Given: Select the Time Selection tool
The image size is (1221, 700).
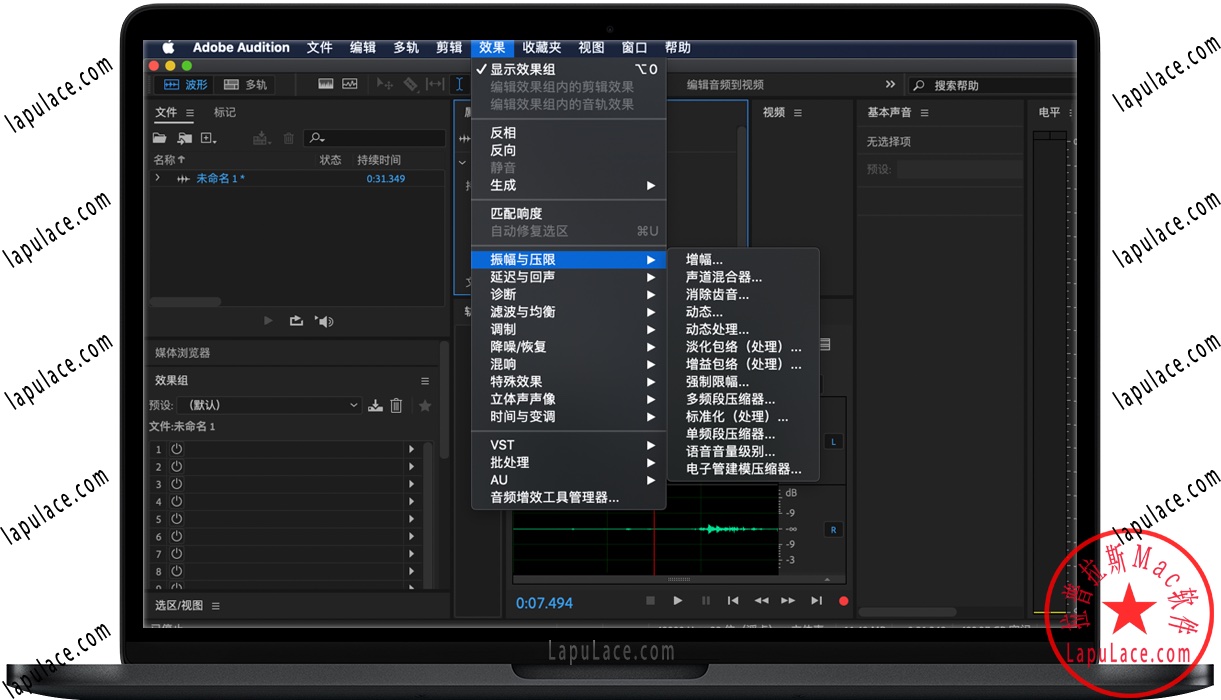Looking at the screenshot, I should tap(459, 84).
